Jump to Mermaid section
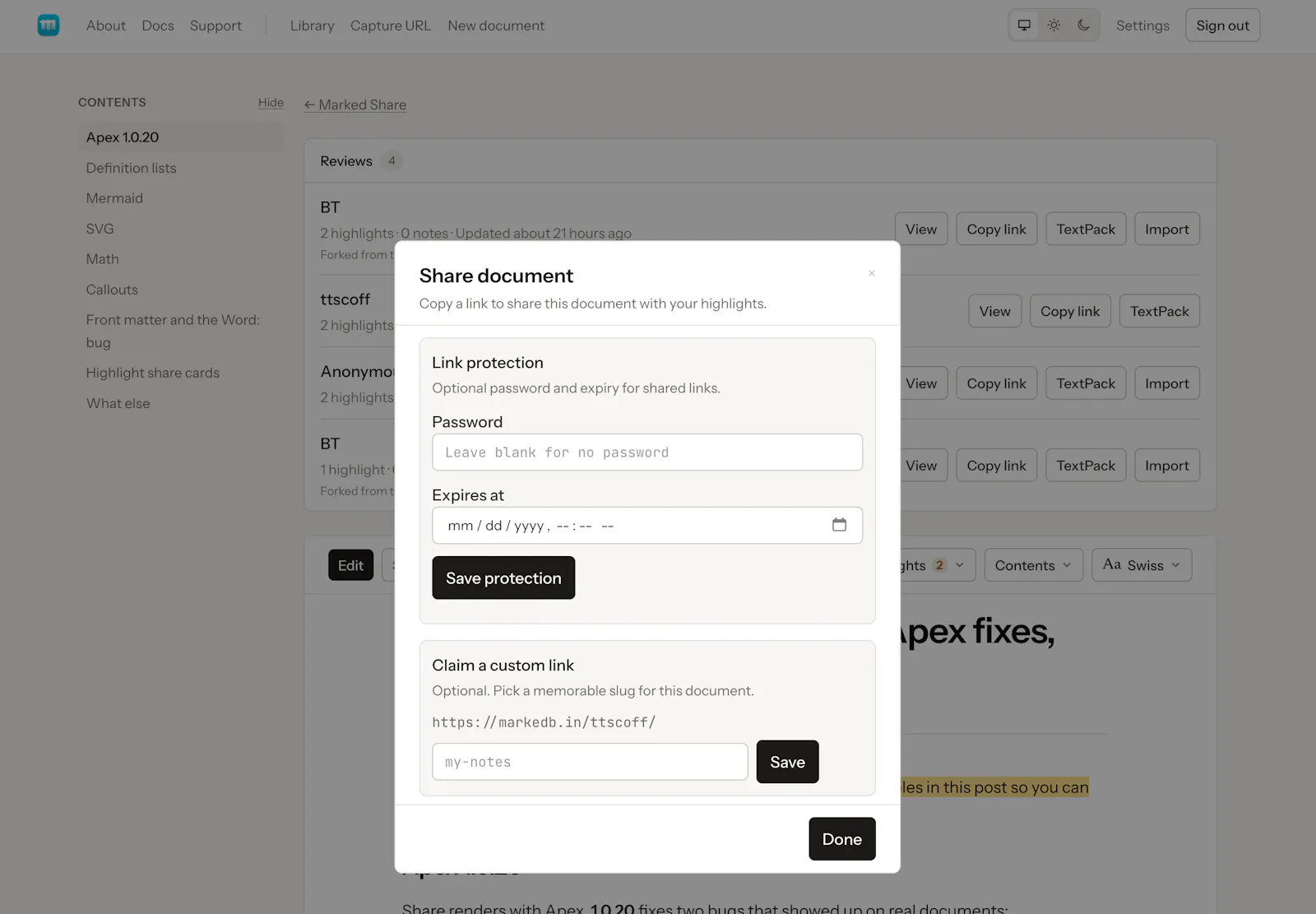 tap(114, 198)
